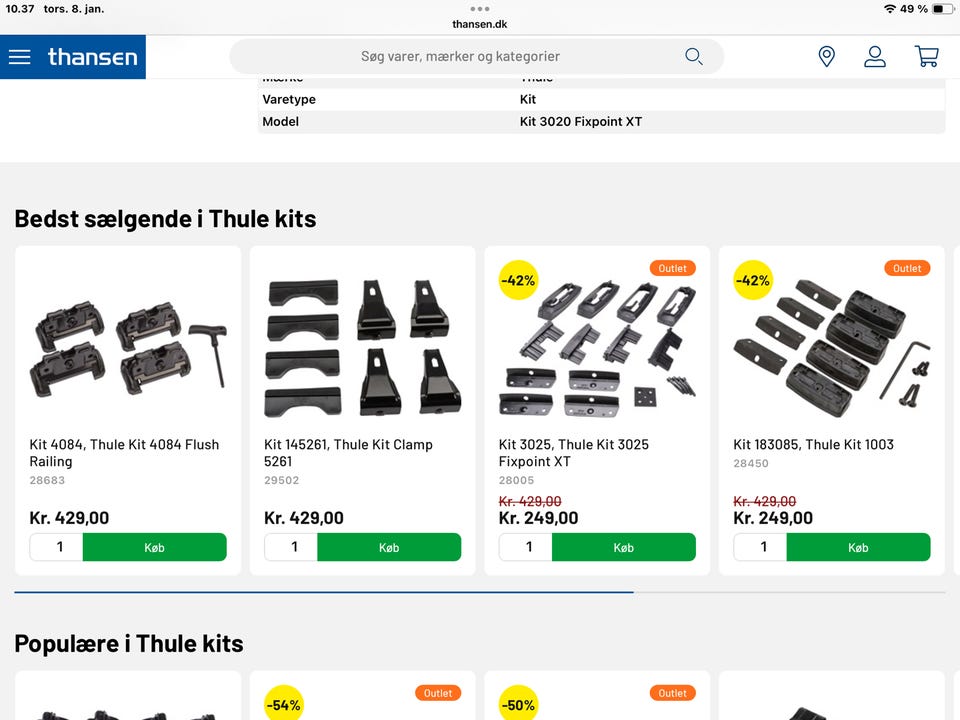Click the thansen logo
960x720 pixels.
pyautogui.click(x=93, y=57)
